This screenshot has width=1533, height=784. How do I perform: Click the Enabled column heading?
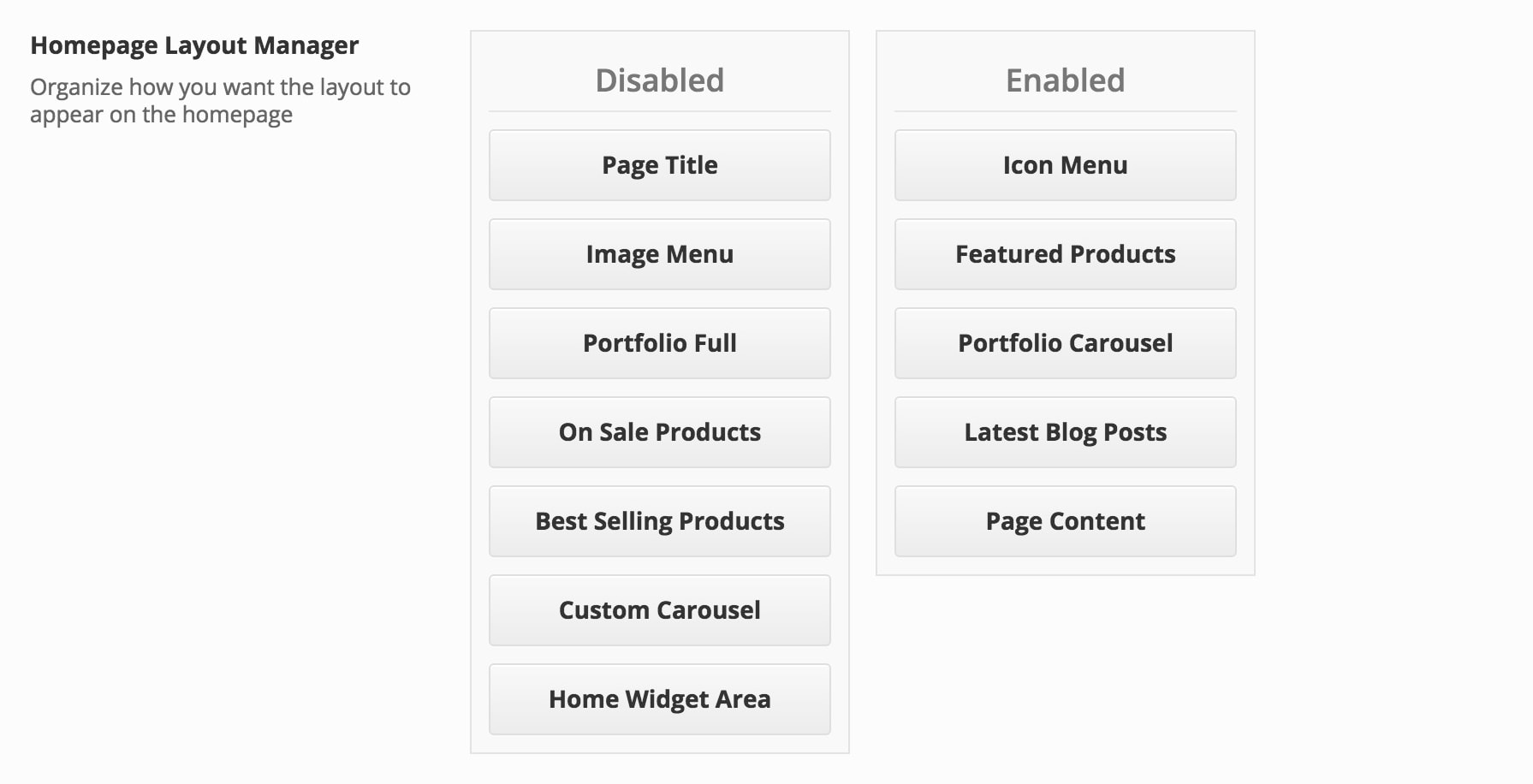[x=1065, y=80]
